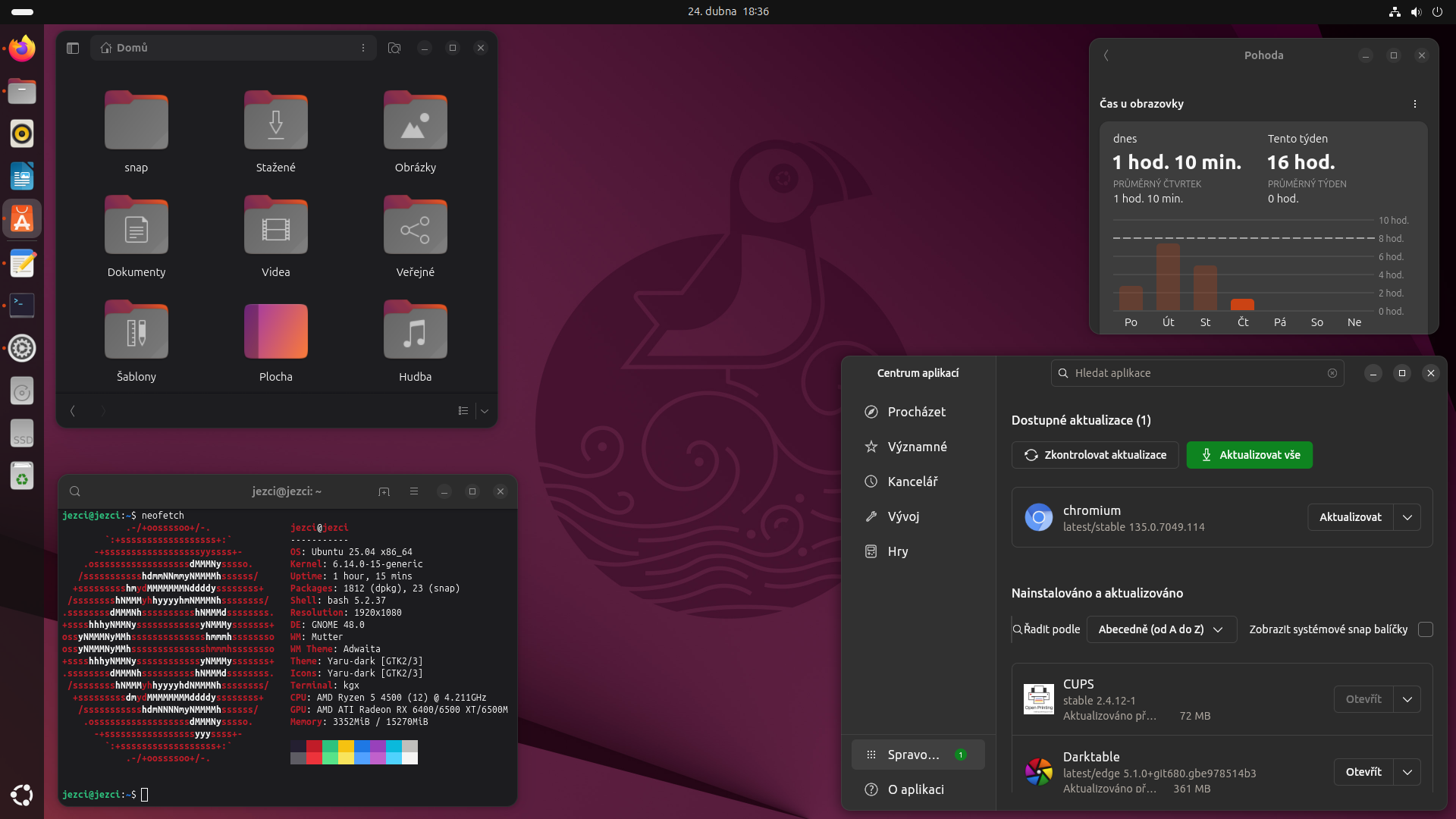
Task: Toggle the sidebar in the Files window
Action: pos(73,47)
